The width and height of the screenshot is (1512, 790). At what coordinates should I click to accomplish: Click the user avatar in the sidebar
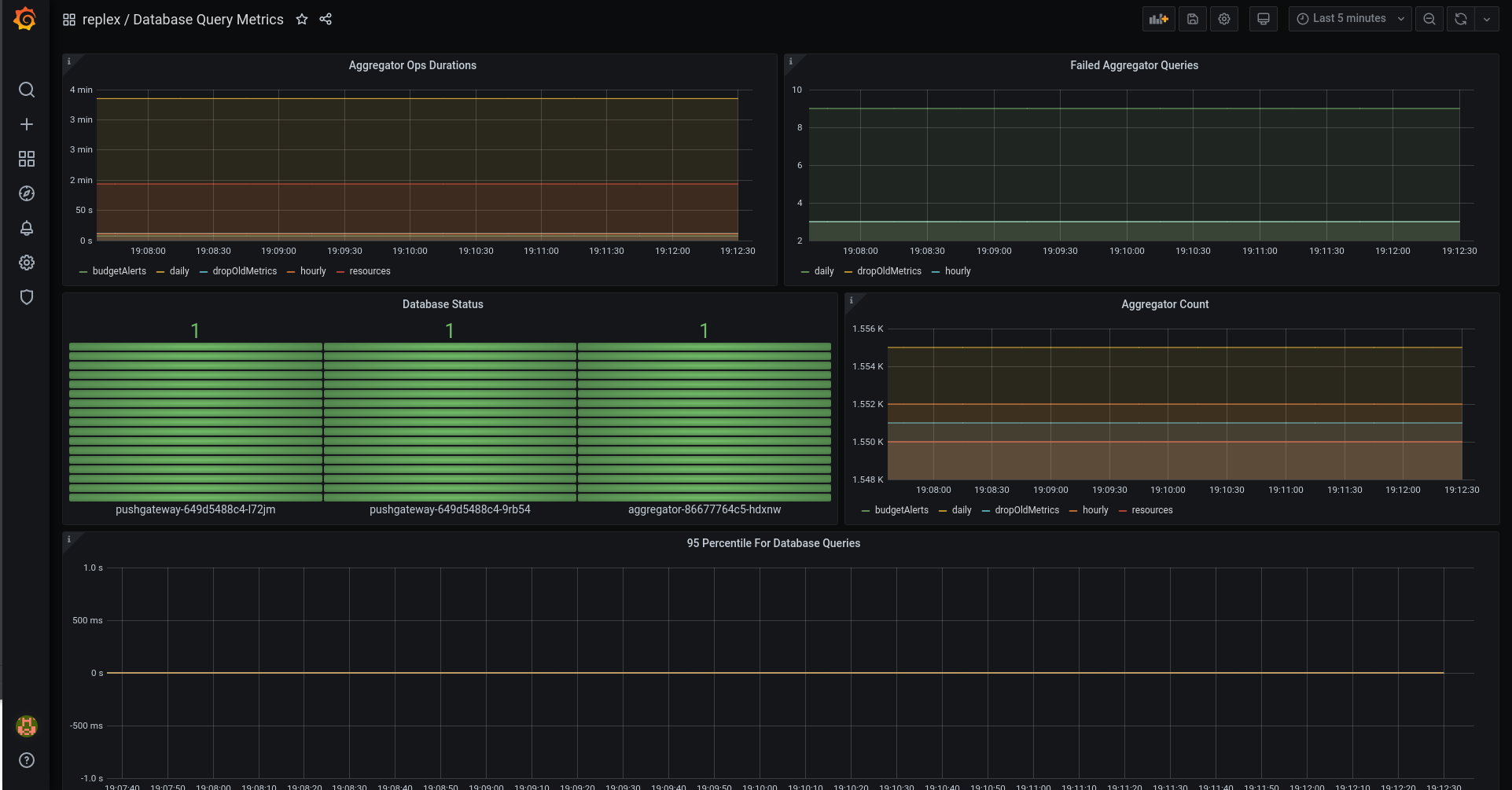(x=26, y=726)
